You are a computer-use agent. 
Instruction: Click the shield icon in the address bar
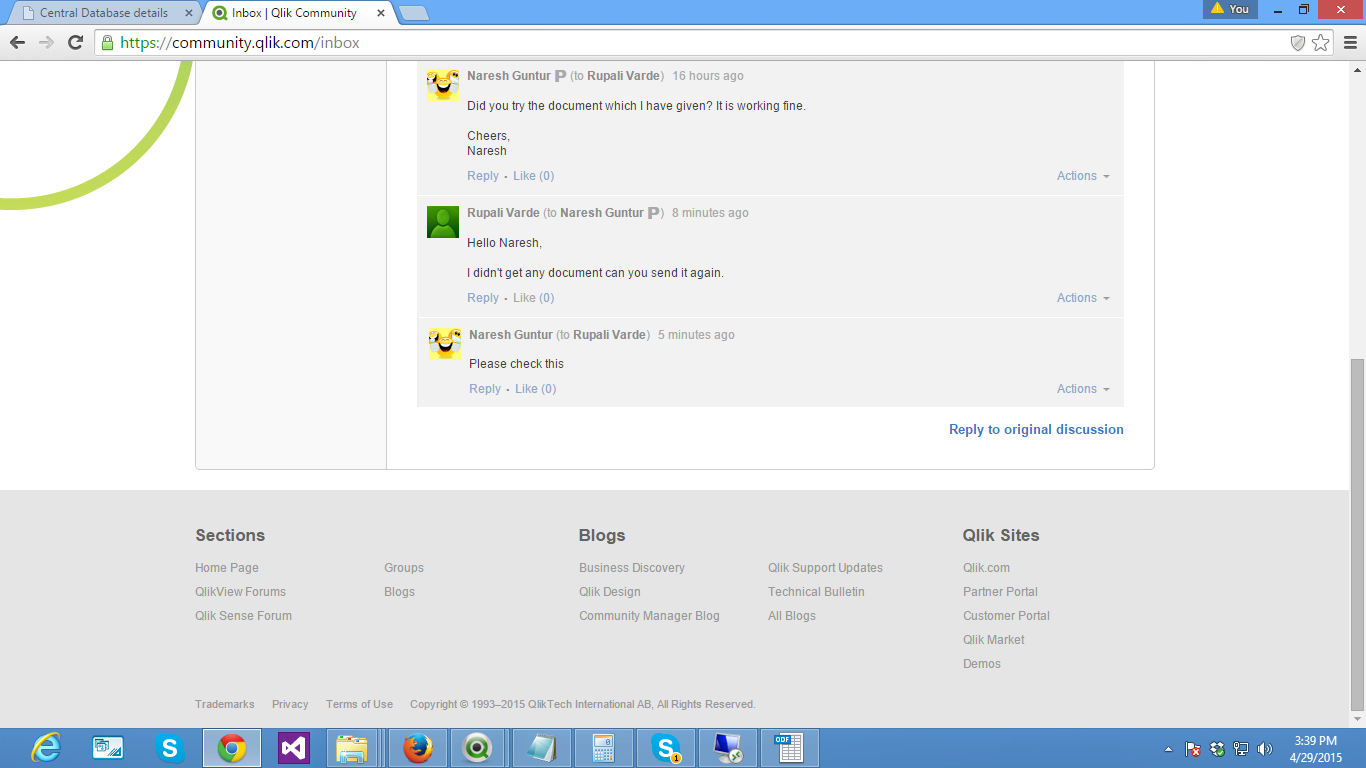(1298, 42)
